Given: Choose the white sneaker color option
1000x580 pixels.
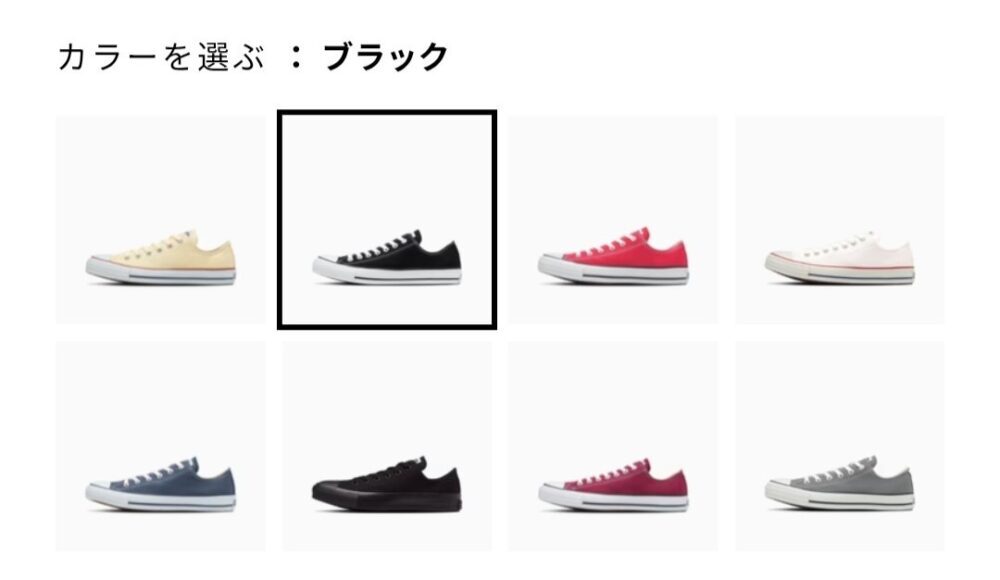Looking at the screenshot, I should (840, 219).
